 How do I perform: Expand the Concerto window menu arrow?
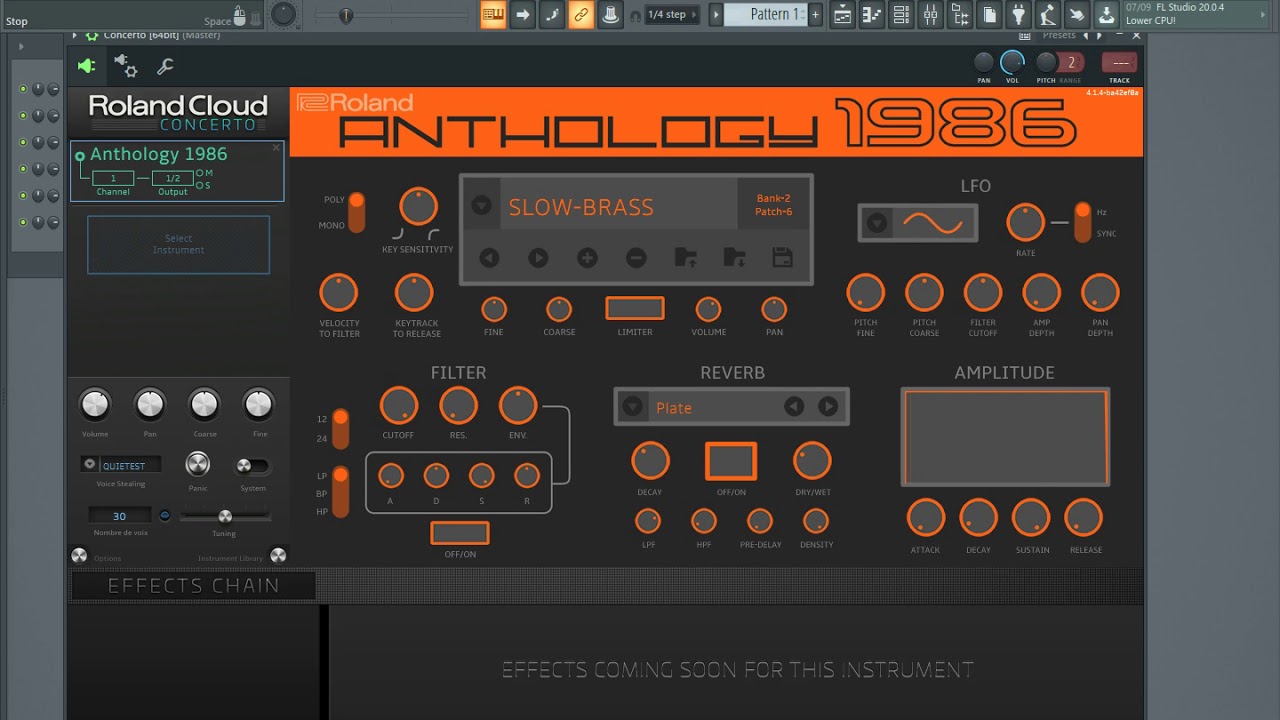coord(74,35)
